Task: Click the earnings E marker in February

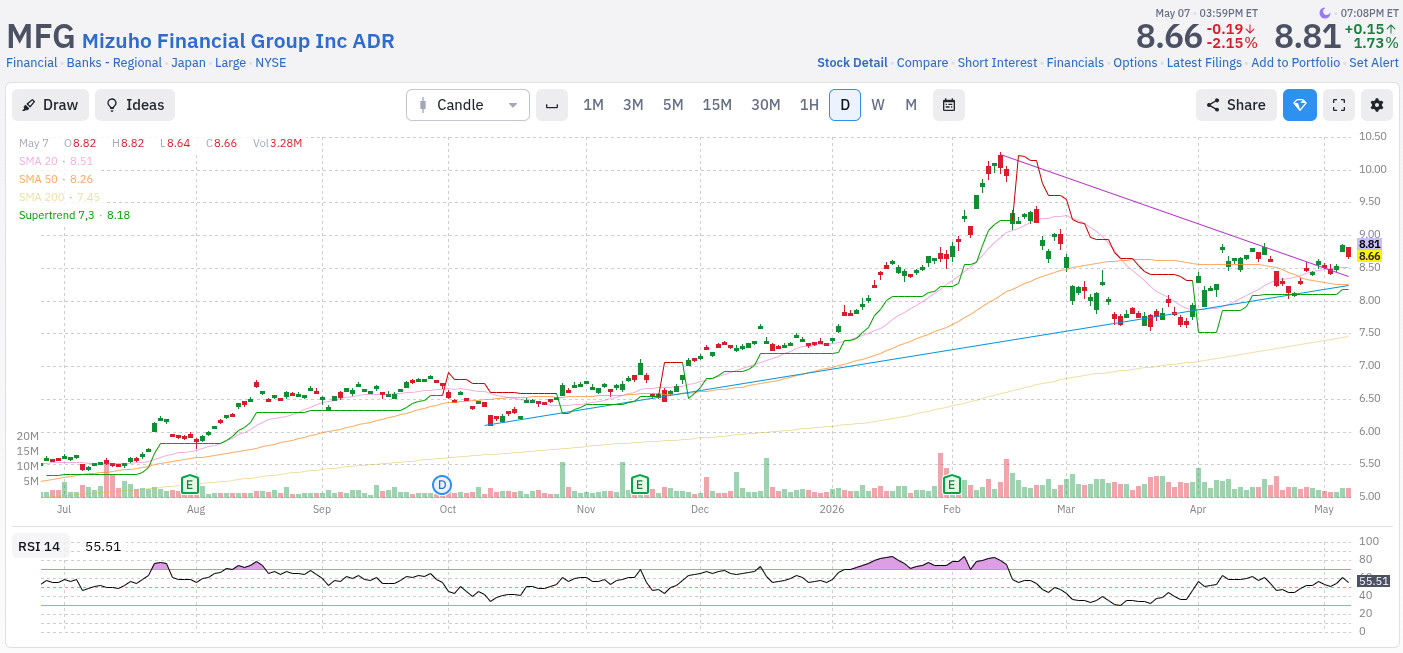Action: click(x=952, y=484)
